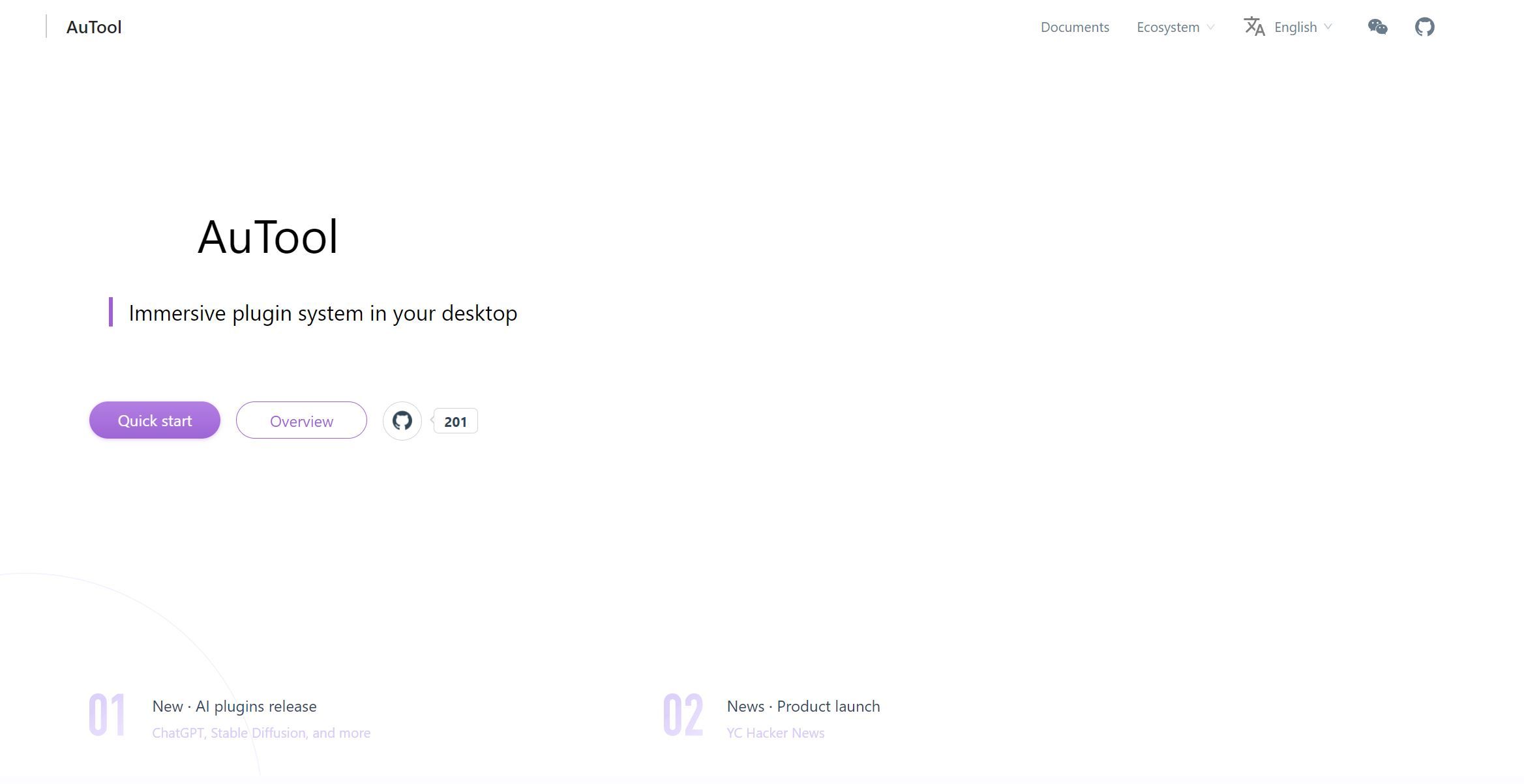The width and height of the screenshot is (1524, 784).
Task: Open the Documents menu item
Action: point(1075,27)
